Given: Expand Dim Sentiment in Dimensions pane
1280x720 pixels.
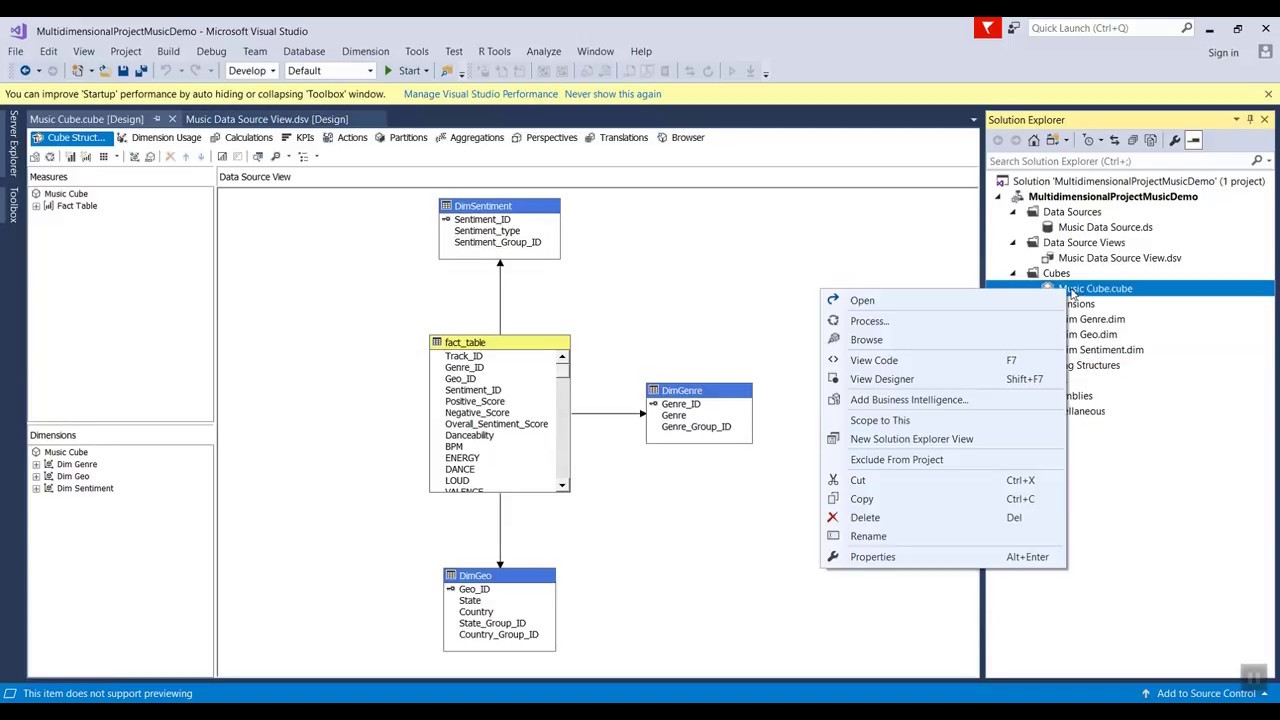Looking at the screenshot, I should point(36,488).
